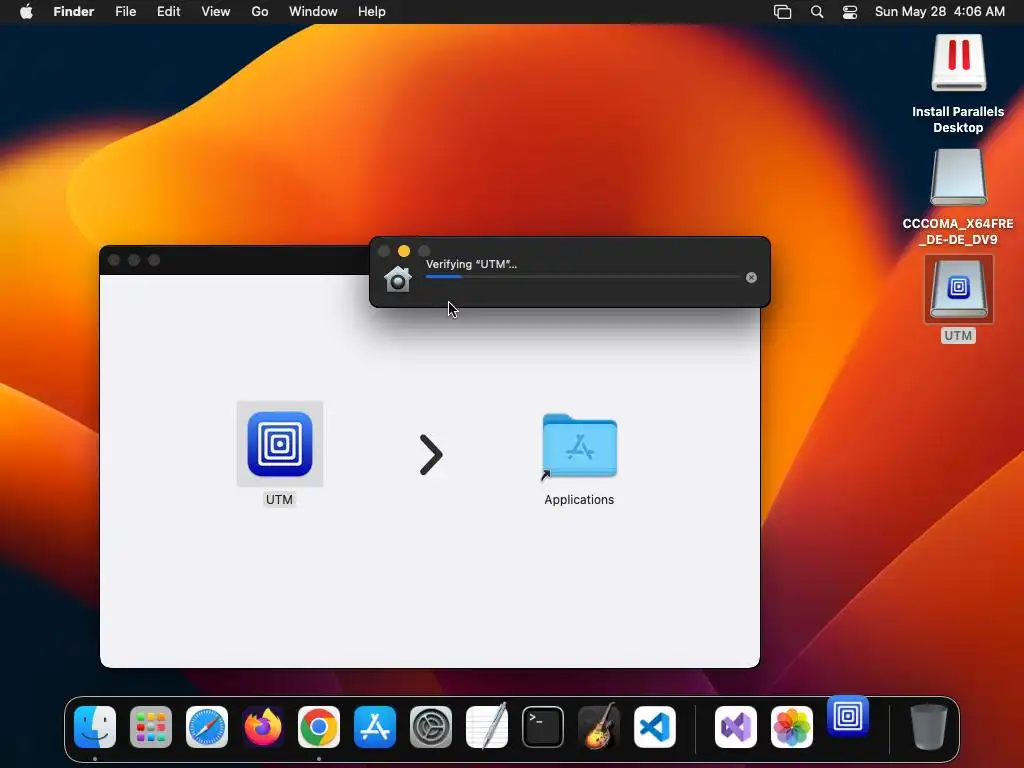Click the UTM volume label on desktop
Screen dimensions: 1024x768
pyautogui.click(x=958, y=336)
